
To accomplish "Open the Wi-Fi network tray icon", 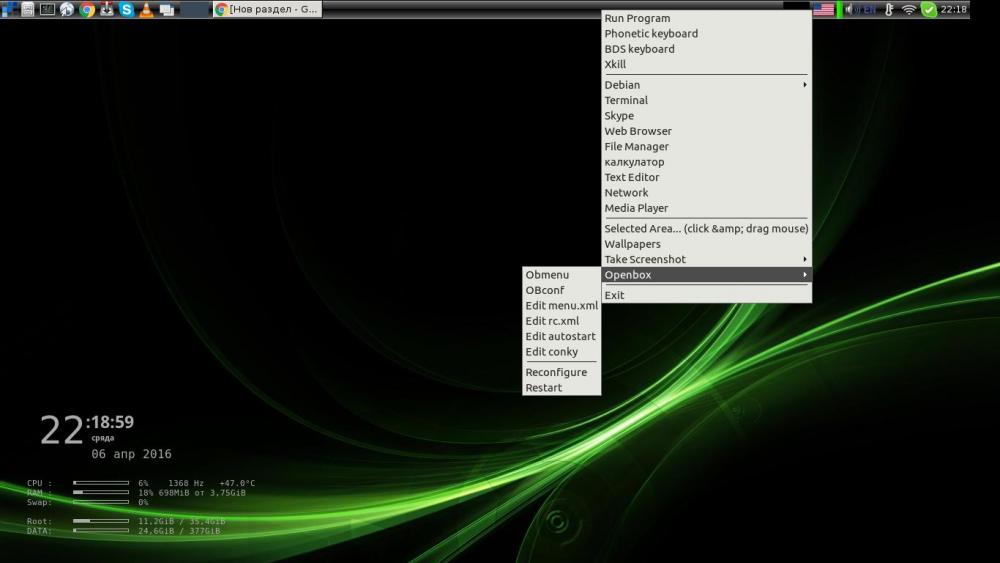I will (909, 9).
